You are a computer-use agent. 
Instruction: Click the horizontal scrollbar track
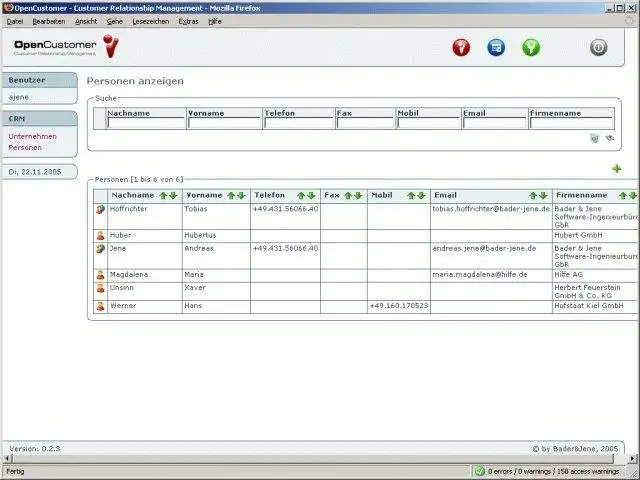point(313,459)
